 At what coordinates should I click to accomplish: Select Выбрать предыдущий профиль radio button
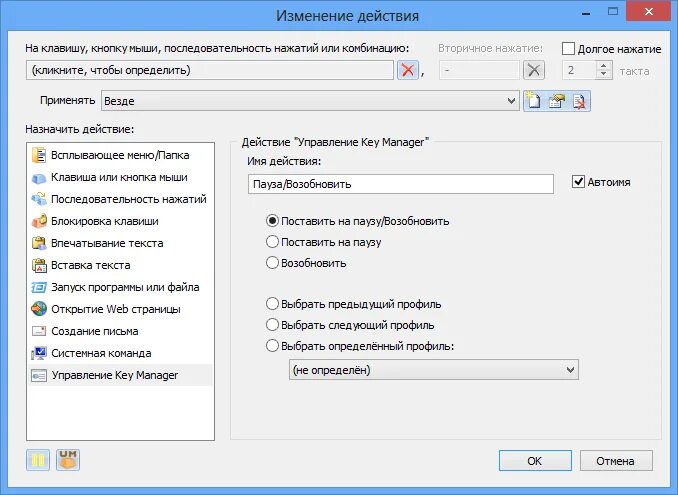[272, 303]
